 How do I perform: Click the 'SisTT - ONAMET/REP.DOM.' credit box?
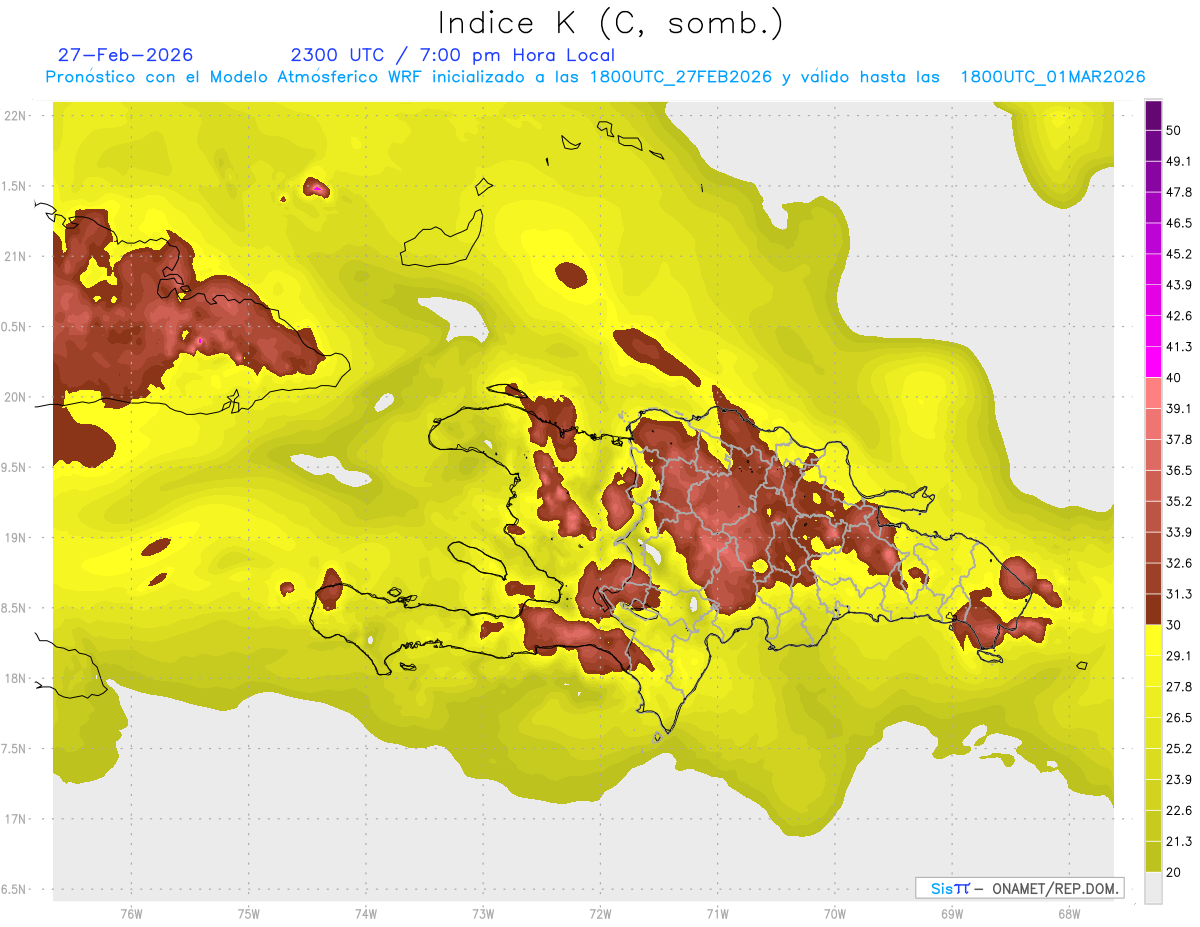pos(1019,888)
